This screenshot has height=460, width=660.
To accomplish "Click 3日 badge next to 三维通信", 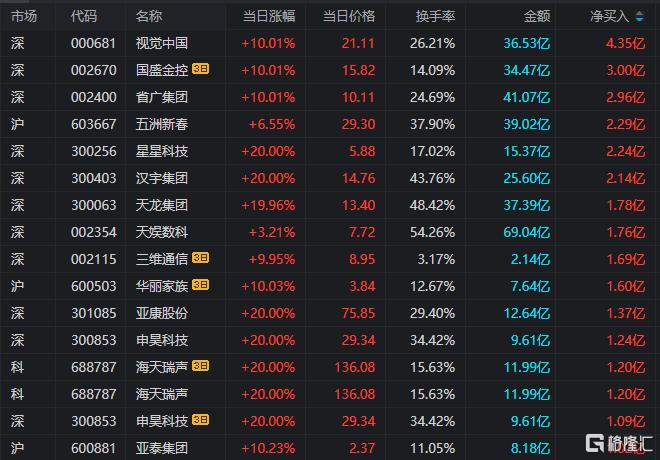I will [200, 258].
